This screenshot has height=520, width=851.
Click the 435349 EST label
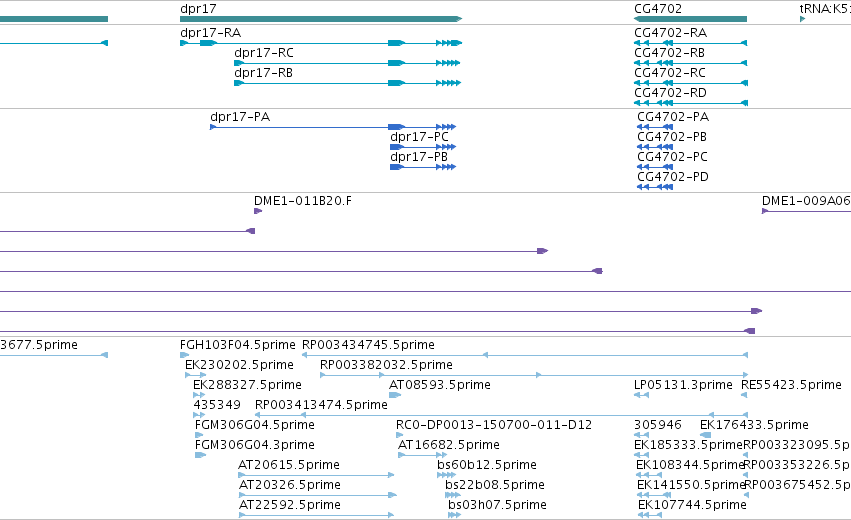[x=217, y=405]
